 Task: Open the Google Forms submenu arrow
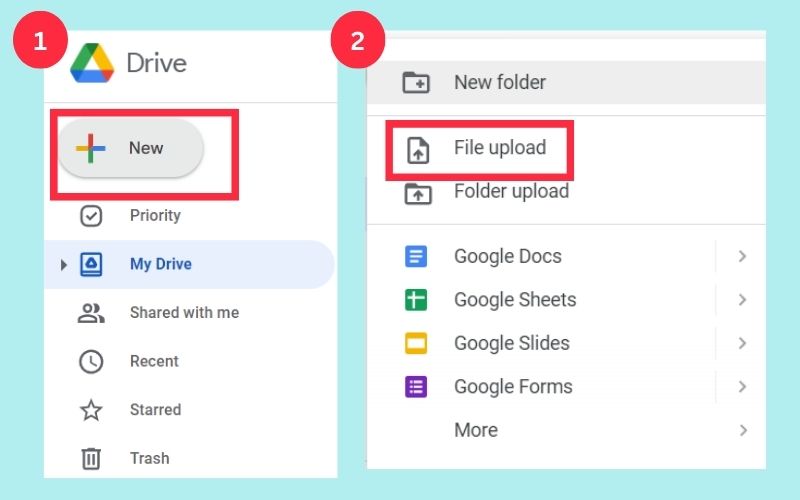tap(742, 387)
